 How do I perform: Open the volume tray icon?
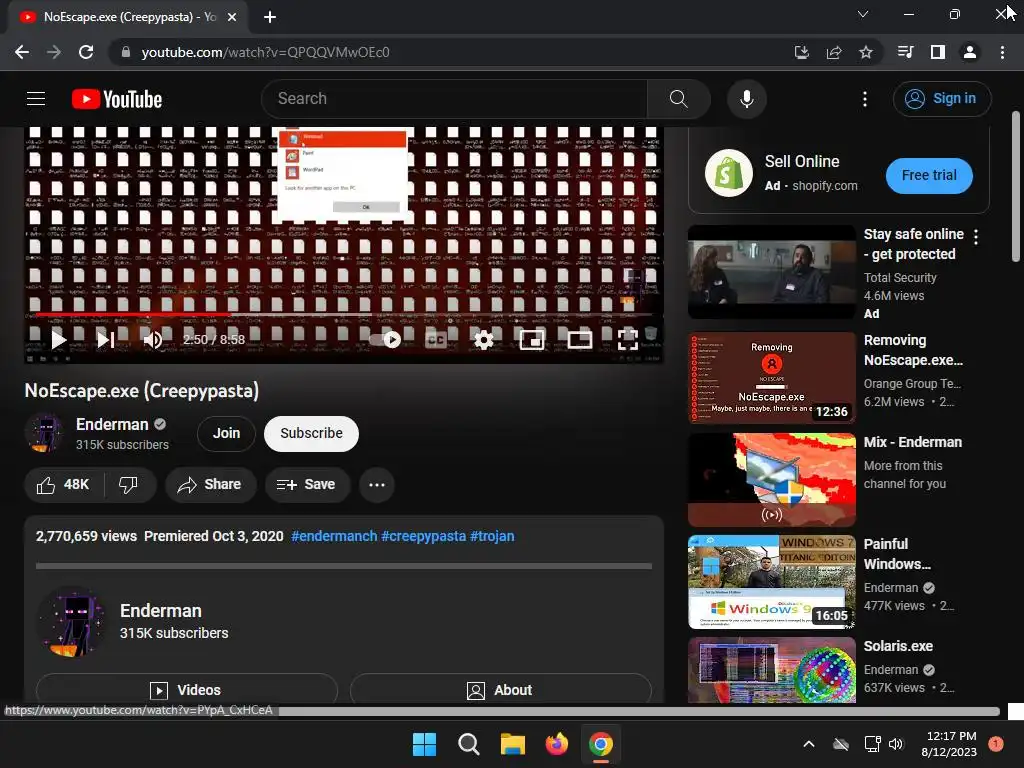896,744
